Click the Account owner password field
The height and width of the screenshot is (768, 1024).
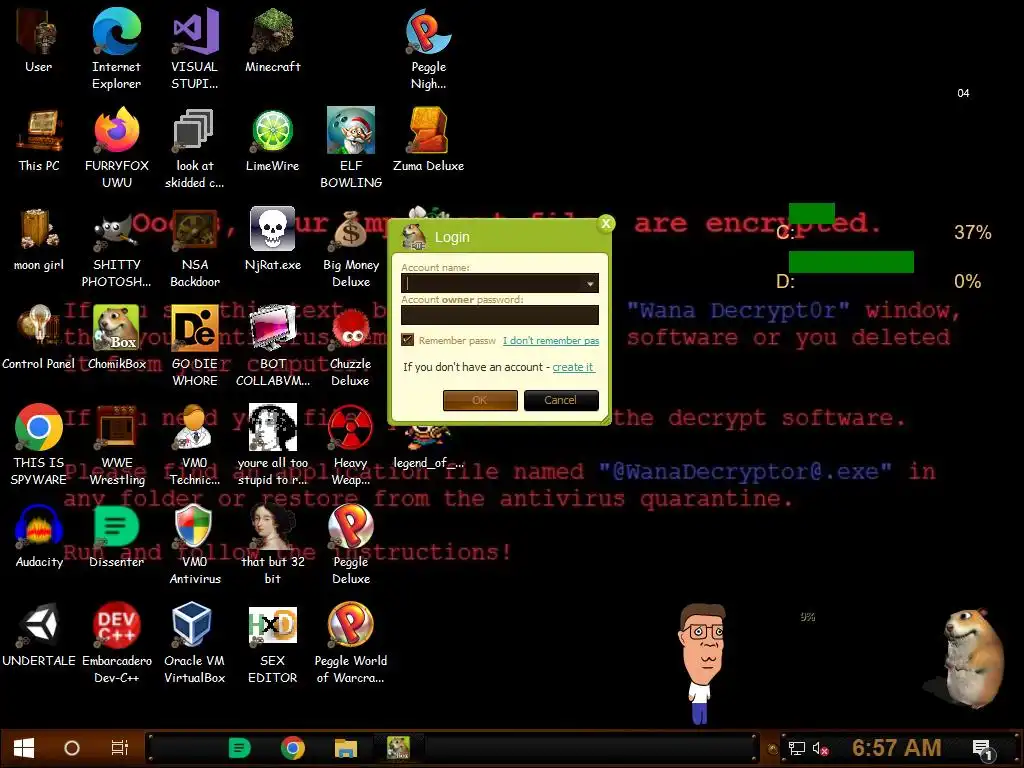pyautogui.click(x=500, y=315)
